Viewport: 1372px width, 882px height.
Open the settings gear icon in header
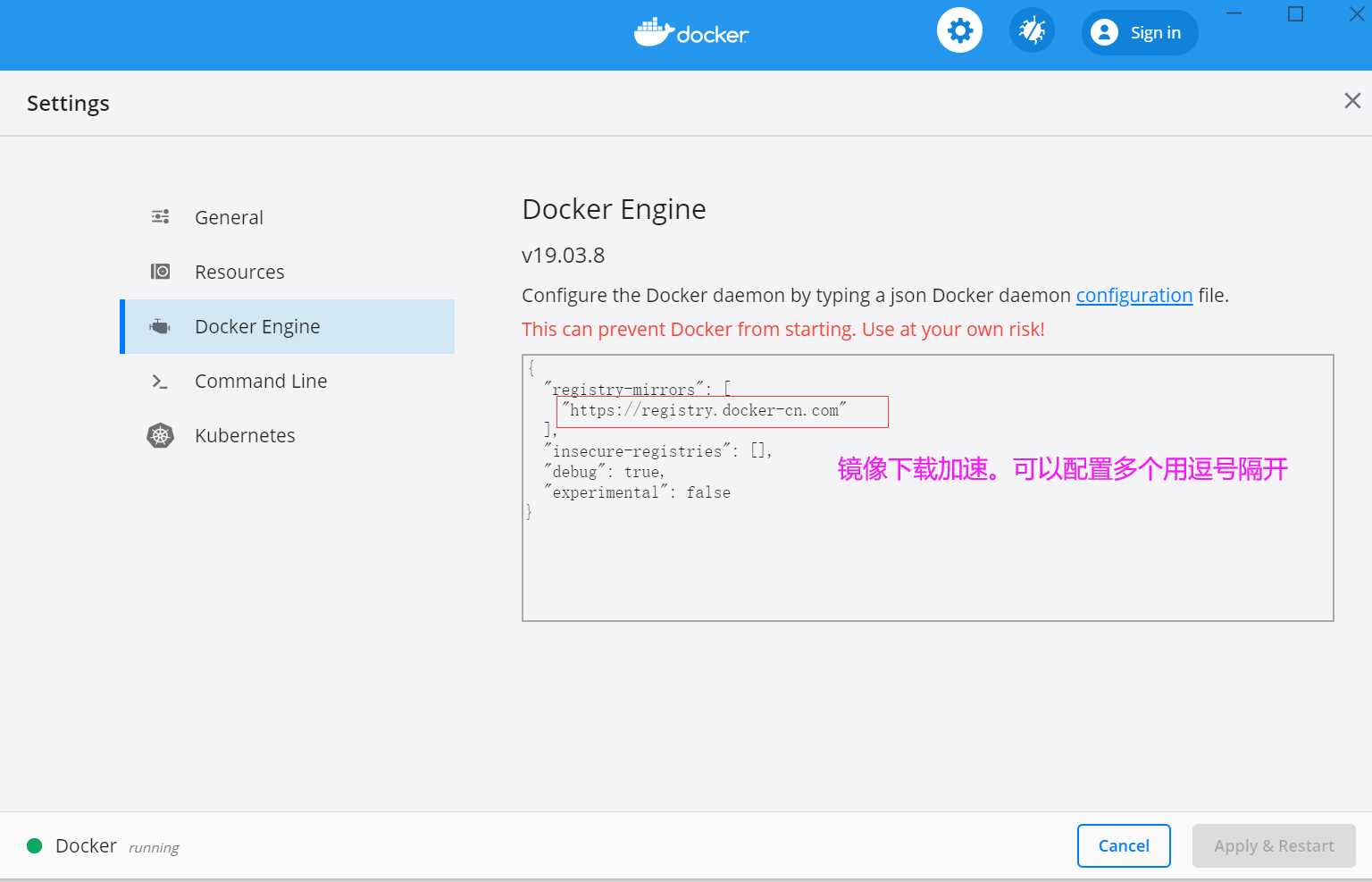coord(959,31)
